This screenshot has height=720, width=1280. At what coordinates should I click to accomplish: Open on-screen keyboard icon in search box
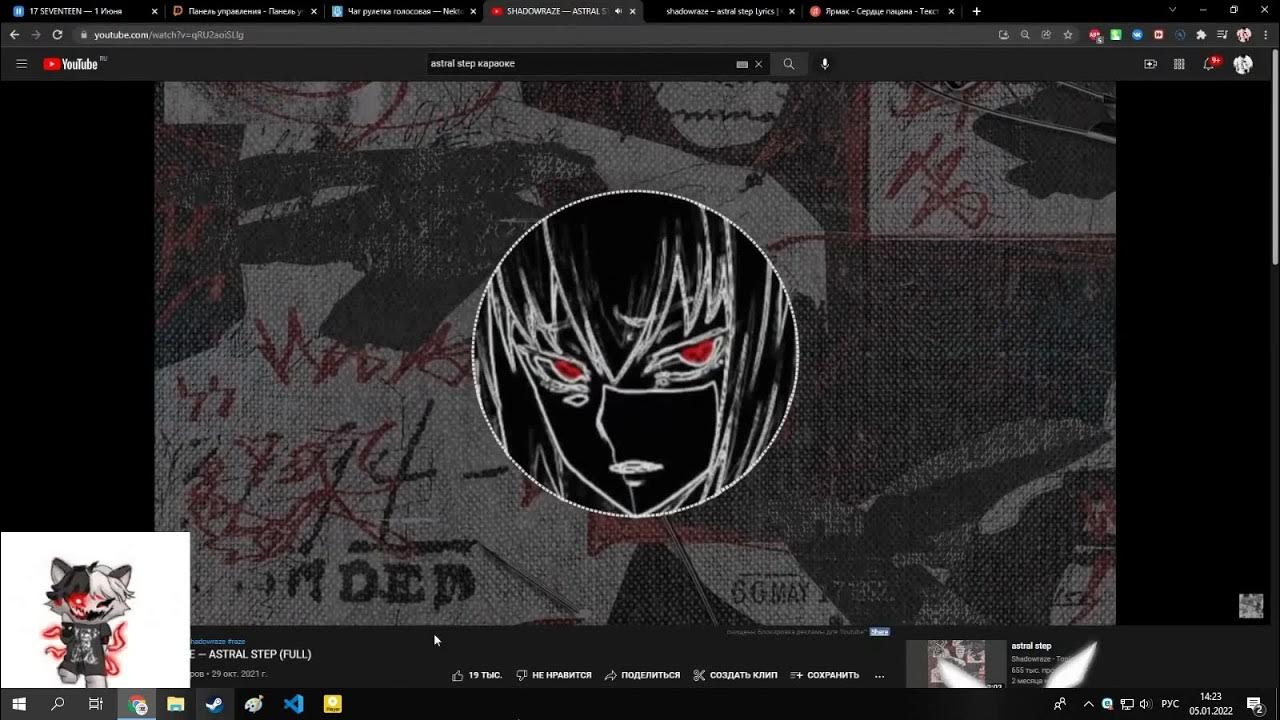tap(742, 64)
